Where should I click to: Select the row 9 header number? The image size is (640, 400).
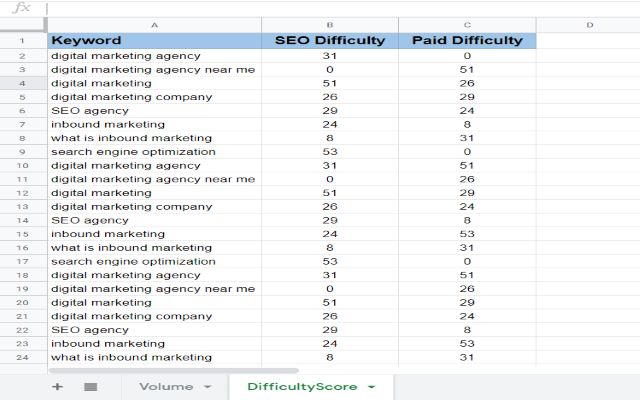point(22,152)
